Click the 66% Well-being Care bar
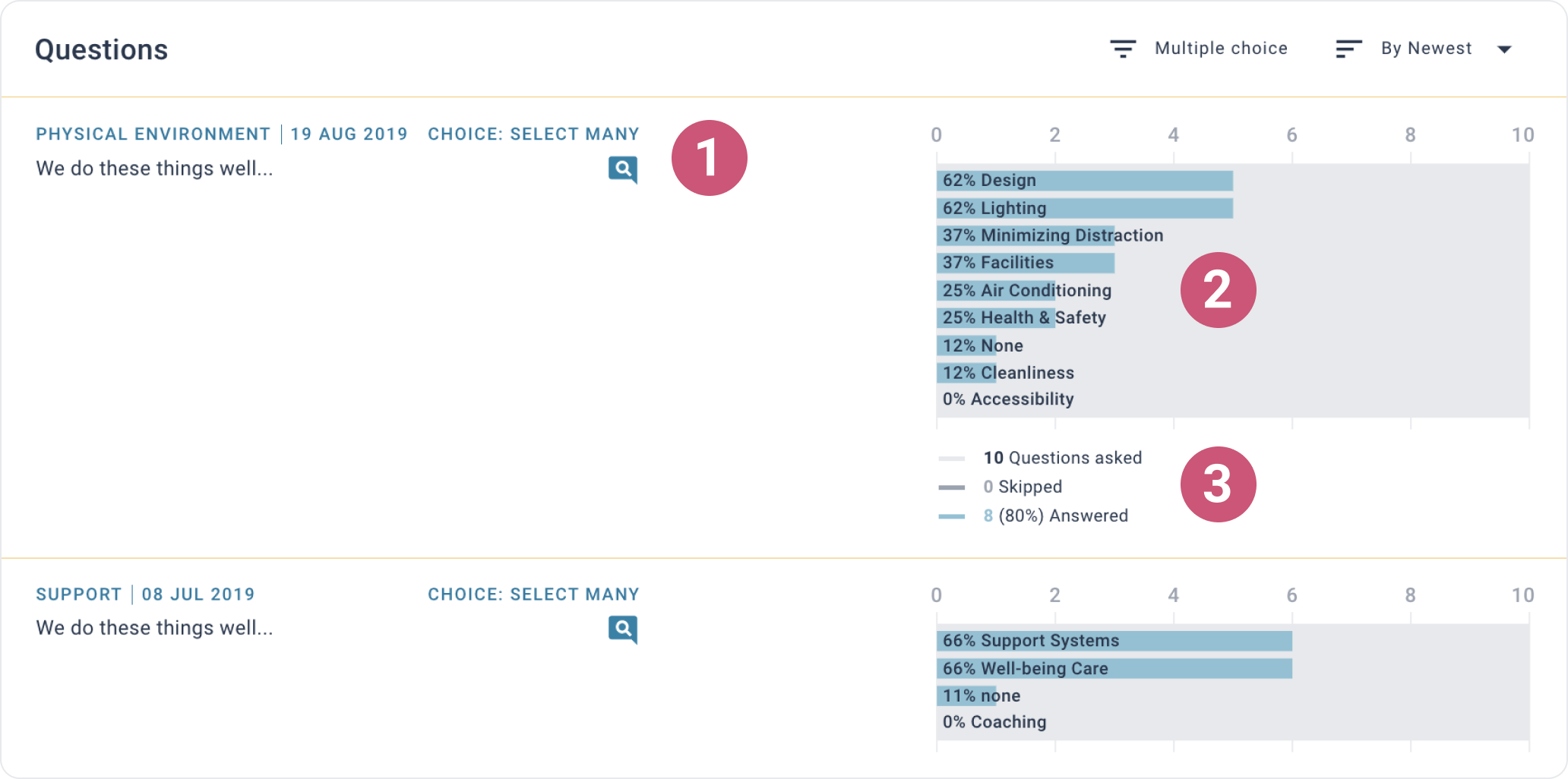This screenshot has height=779, width=1568. coord(1114,668)
